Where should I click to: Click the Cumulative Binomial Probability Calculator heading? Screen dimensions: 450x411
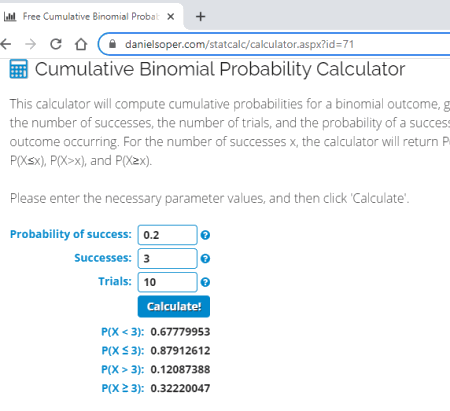220,69
